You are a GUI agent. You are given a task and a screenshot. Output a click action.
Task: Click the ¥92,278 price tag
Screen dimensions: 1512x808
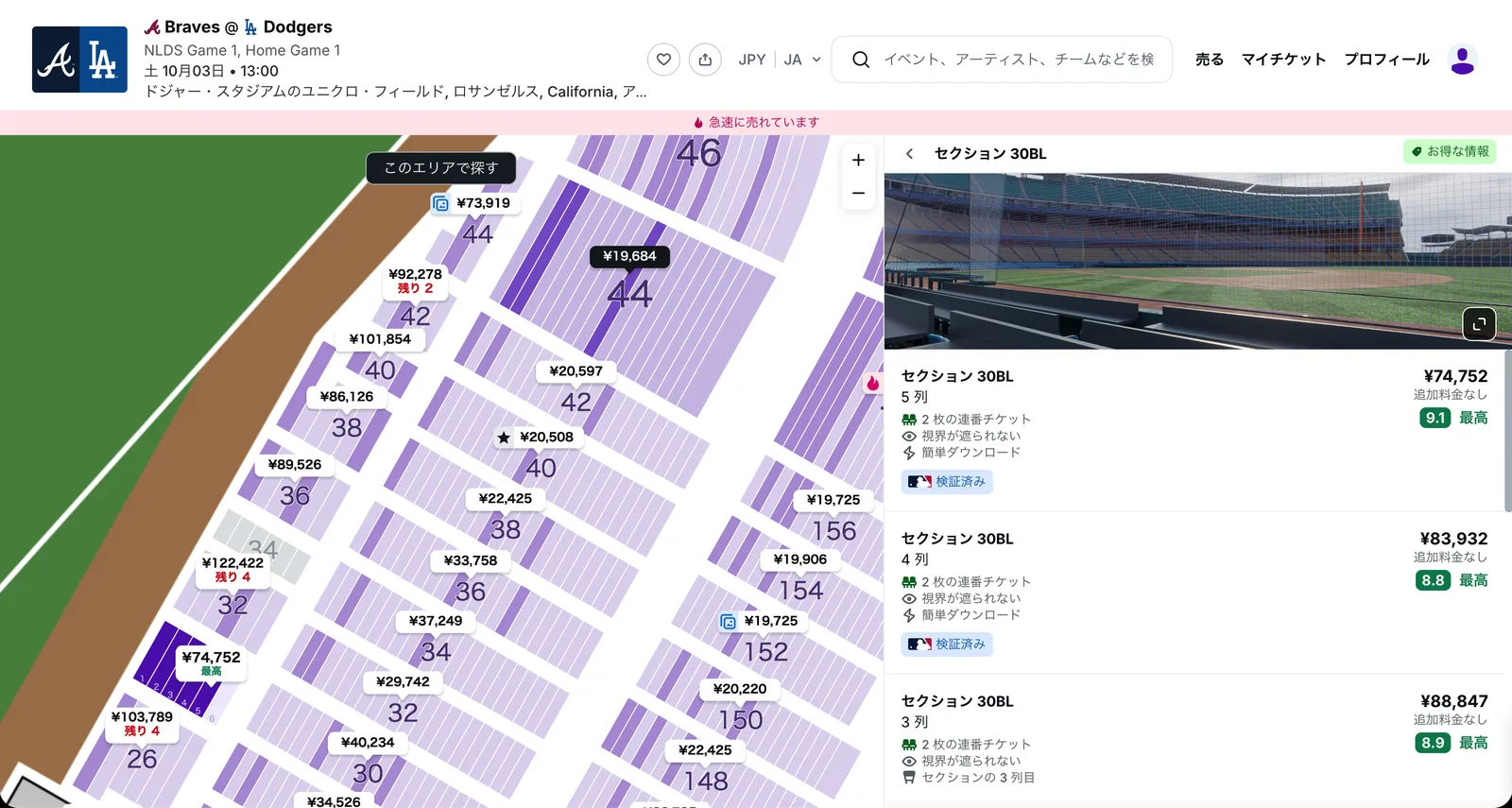click(415, 281)
